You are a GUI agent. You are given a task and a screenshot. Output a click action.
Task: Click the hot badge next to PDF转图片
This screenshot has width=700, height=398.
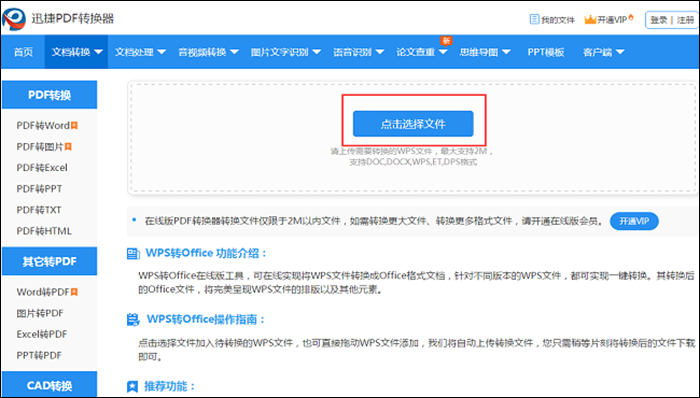click(x=68, y=146)
